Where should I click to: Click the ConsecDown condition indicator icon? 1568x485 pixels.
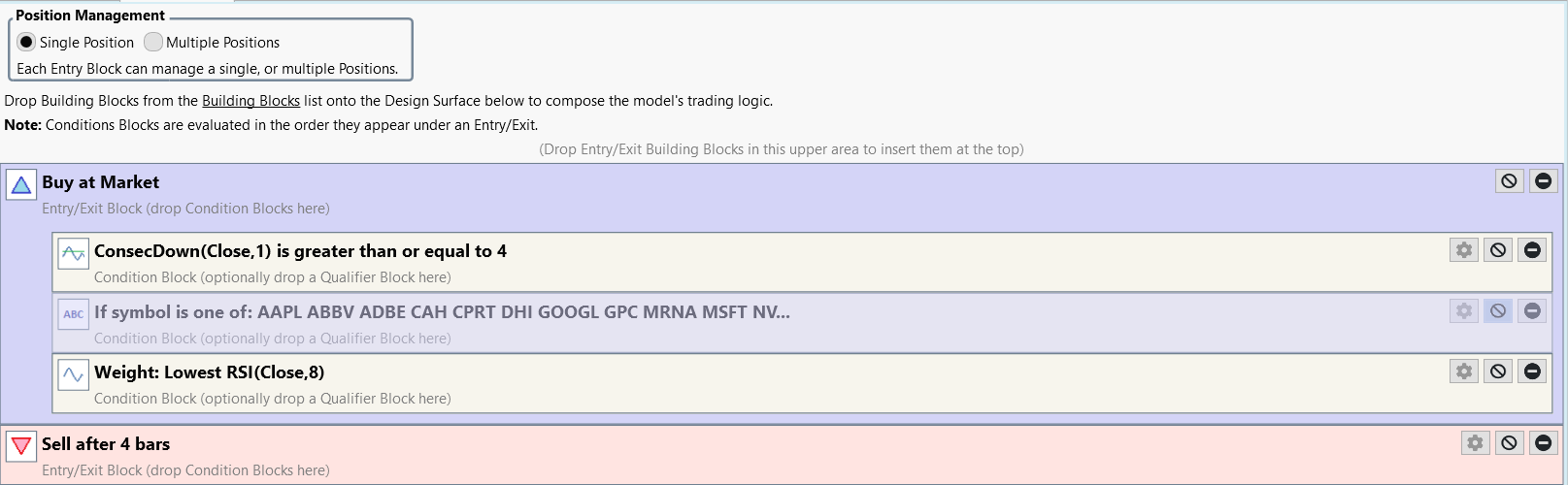[73, 253]
